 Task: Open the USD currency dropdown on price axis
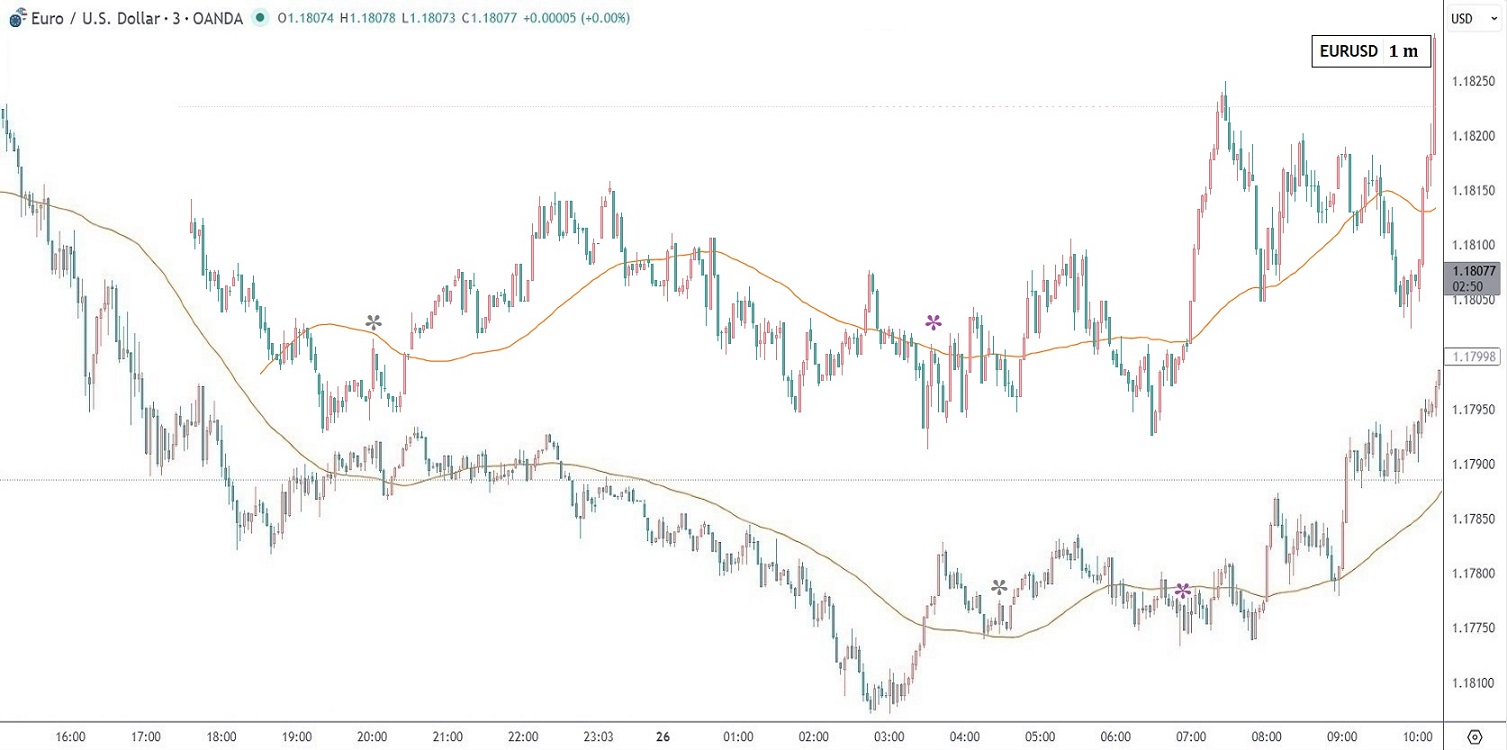coord(1475,18)
